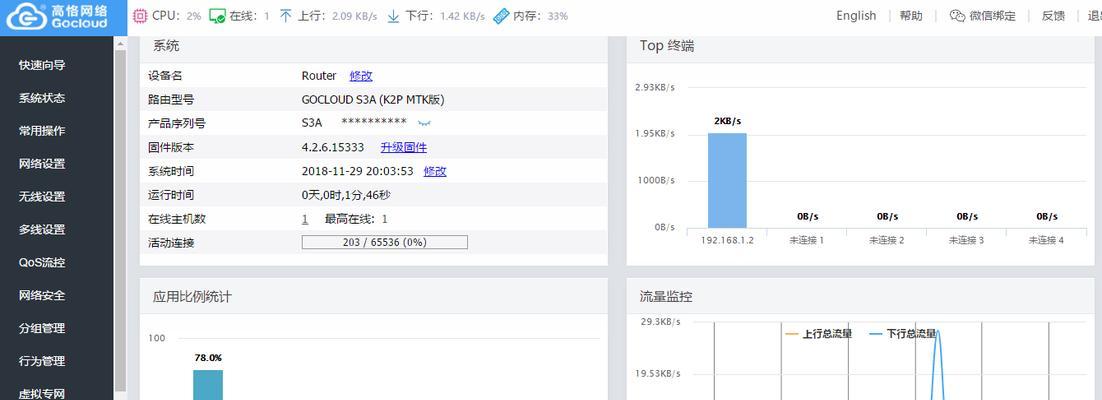The image size is (1102, 400).
Task: Click the WeChat binding icon
Action: [957, 16]
